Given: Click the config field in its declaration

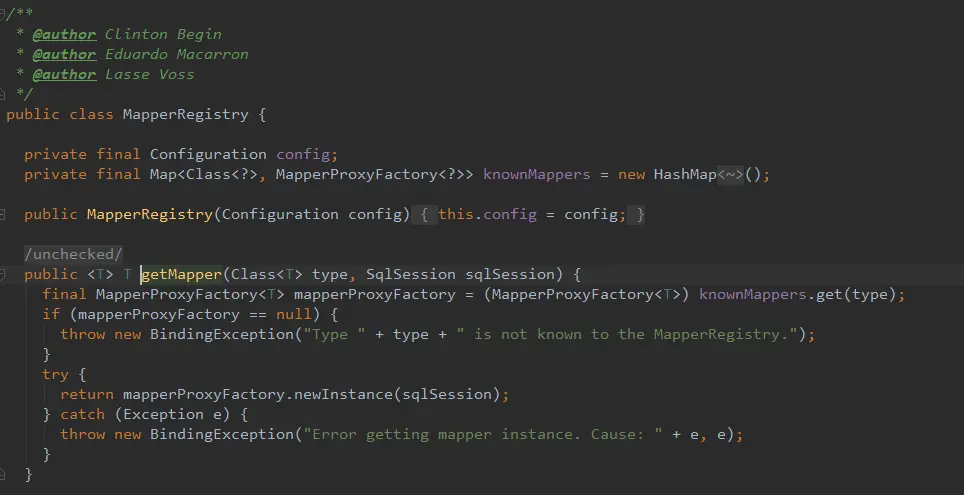Looking at the screenshot, I should click(302, 154).
